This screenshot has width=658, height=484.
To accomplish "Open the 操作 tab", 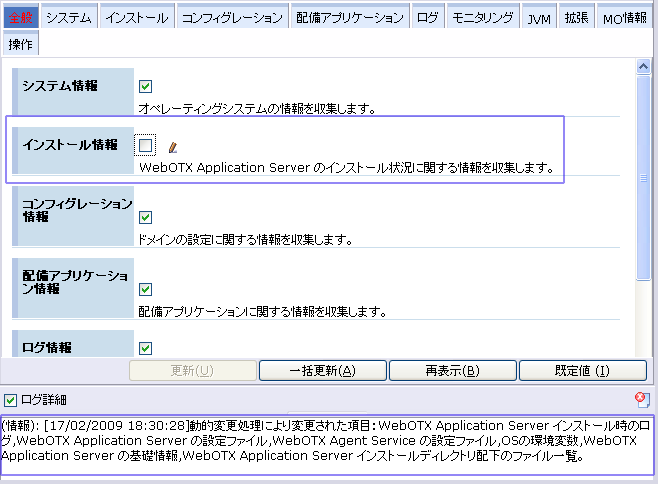I will tap(21, 44).
